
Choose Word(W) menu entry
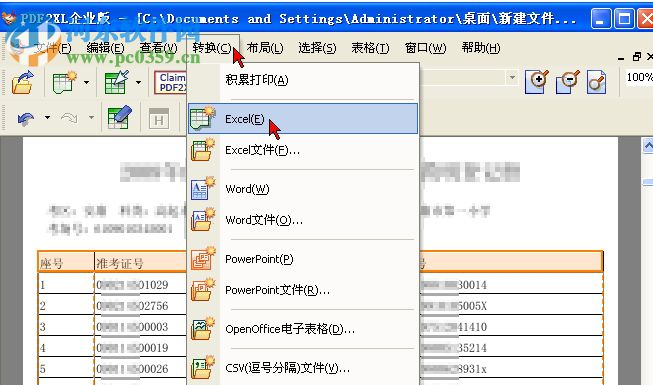coord(303,189)
